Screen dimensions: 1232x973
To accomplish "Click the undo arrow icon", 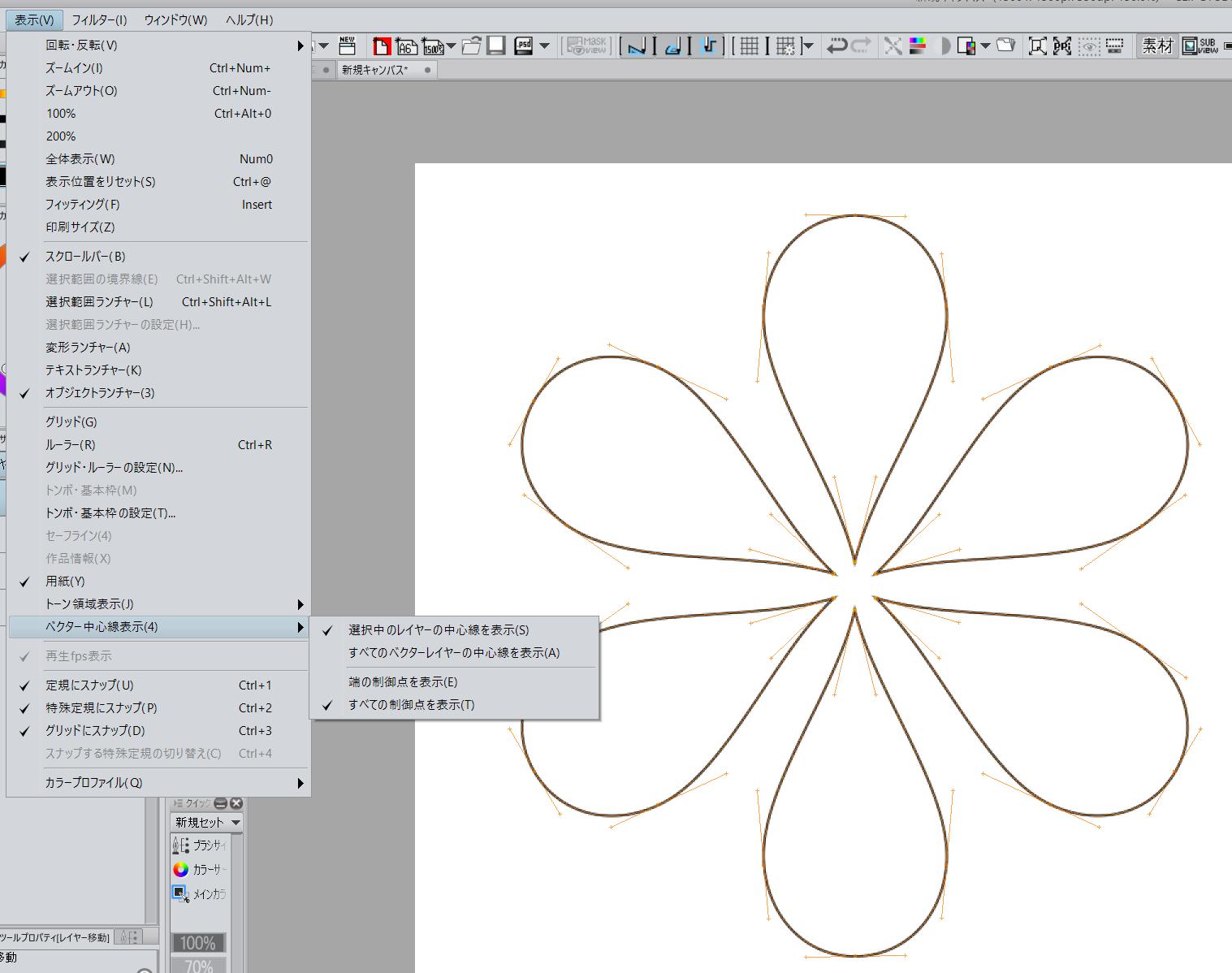I will 836,46.
